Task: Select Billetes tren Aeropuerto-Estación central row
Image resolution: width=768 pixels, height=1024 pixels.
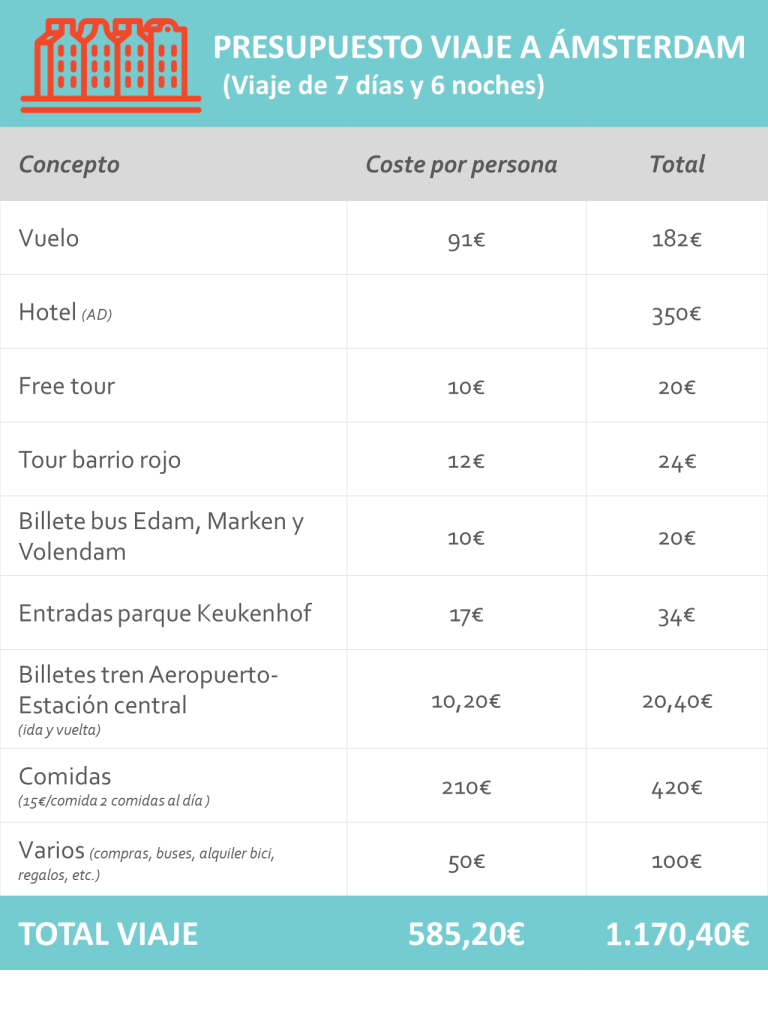Action: [384, 699]
